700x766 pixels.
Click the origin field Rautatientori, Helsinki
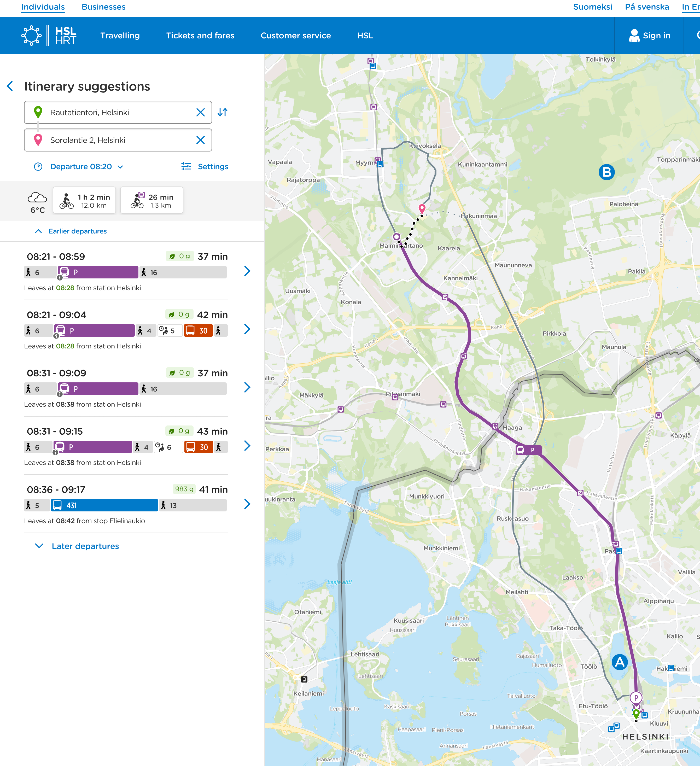[117, 112]
